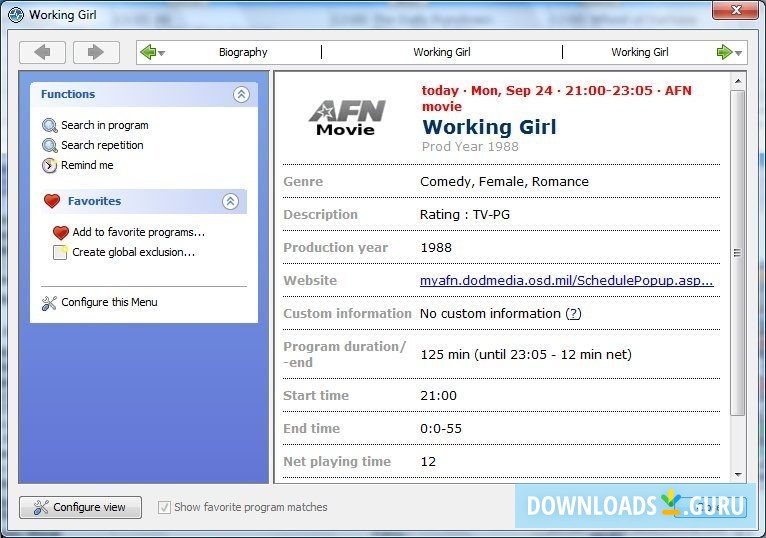Open the dropdown beside the green left arrow
Image resolution: width=766 pixels, height=538 pixels.
[x=162, y=53]
